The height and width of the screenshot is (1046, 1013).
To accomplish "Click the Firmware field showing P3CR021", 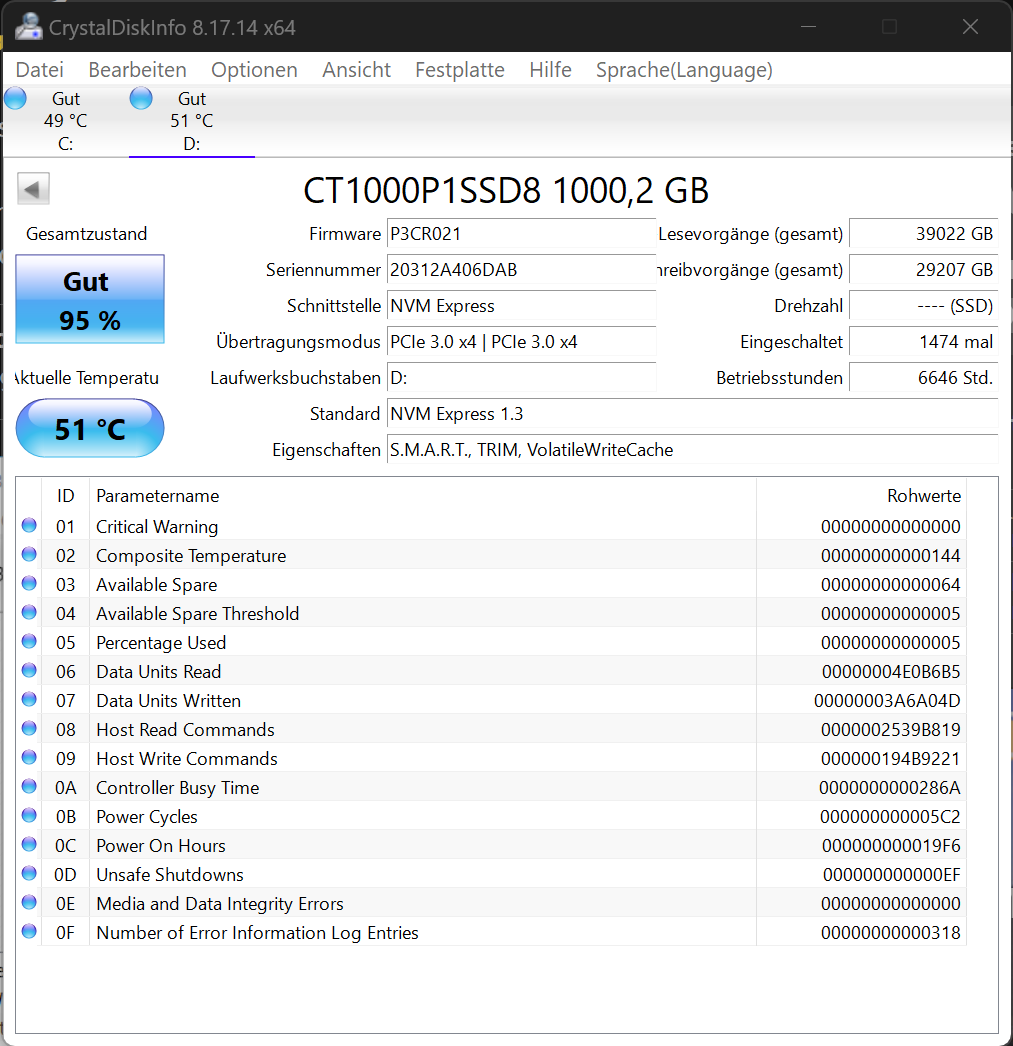I will [x=522, y=233].
